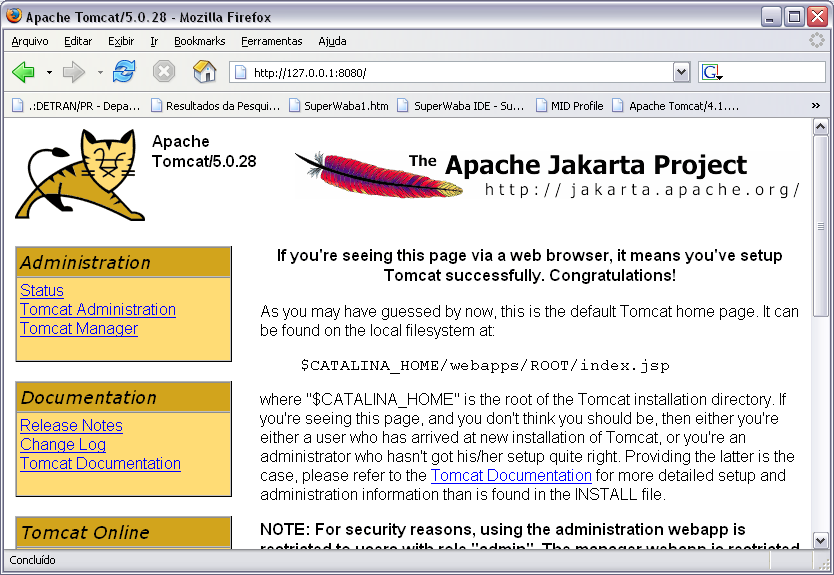
Task: Open the Tomcat Manager link
Action: pyautogui.click(x=79, y=329)
